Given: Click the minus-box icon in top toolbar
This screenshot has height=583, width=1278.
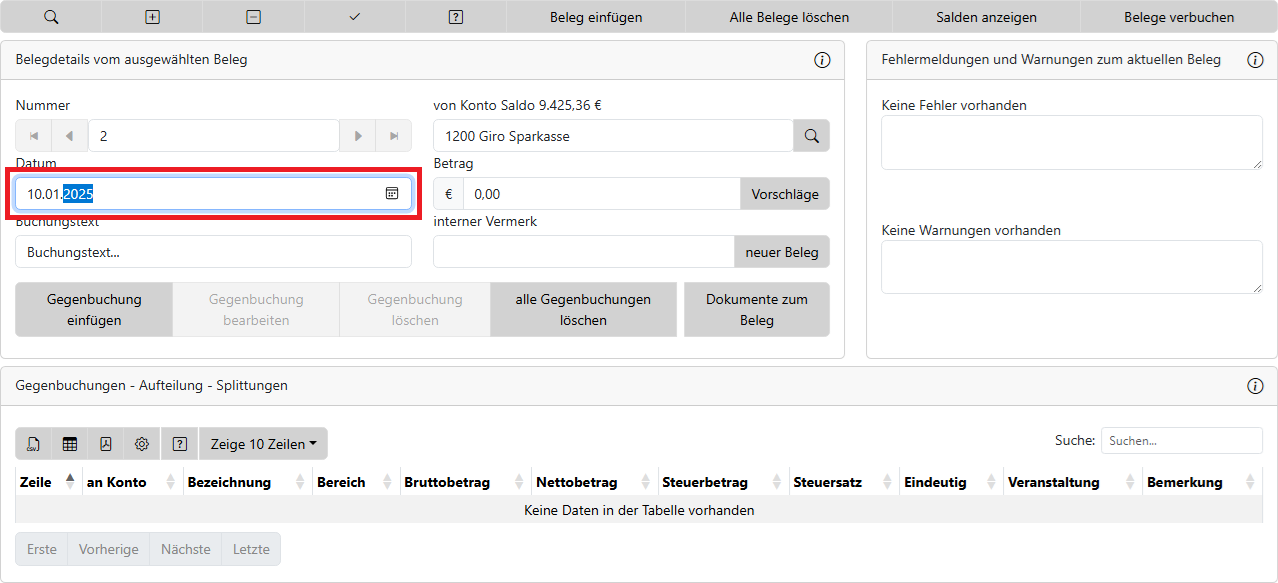Looking at the screenshot, I should coord(254,17).
